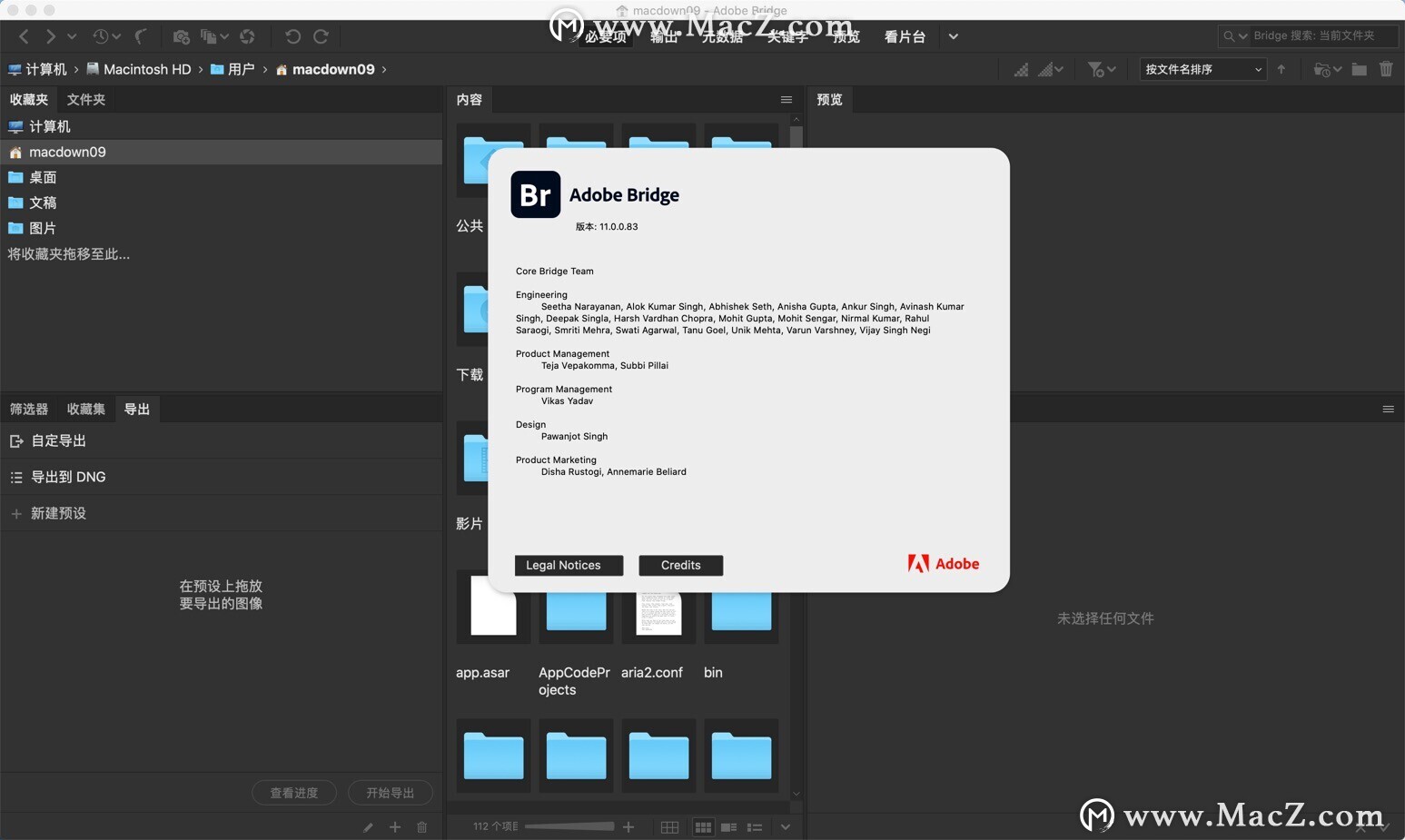Image resolution: width=1405 pixels, height=840 pixels.
Task: Toggle the grid lock icon
Action: [669, 827]
